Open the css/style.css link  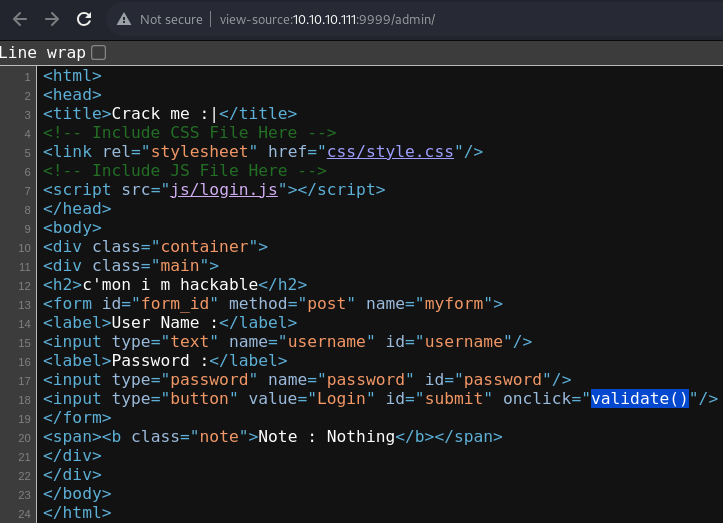[x=390, y=152]
